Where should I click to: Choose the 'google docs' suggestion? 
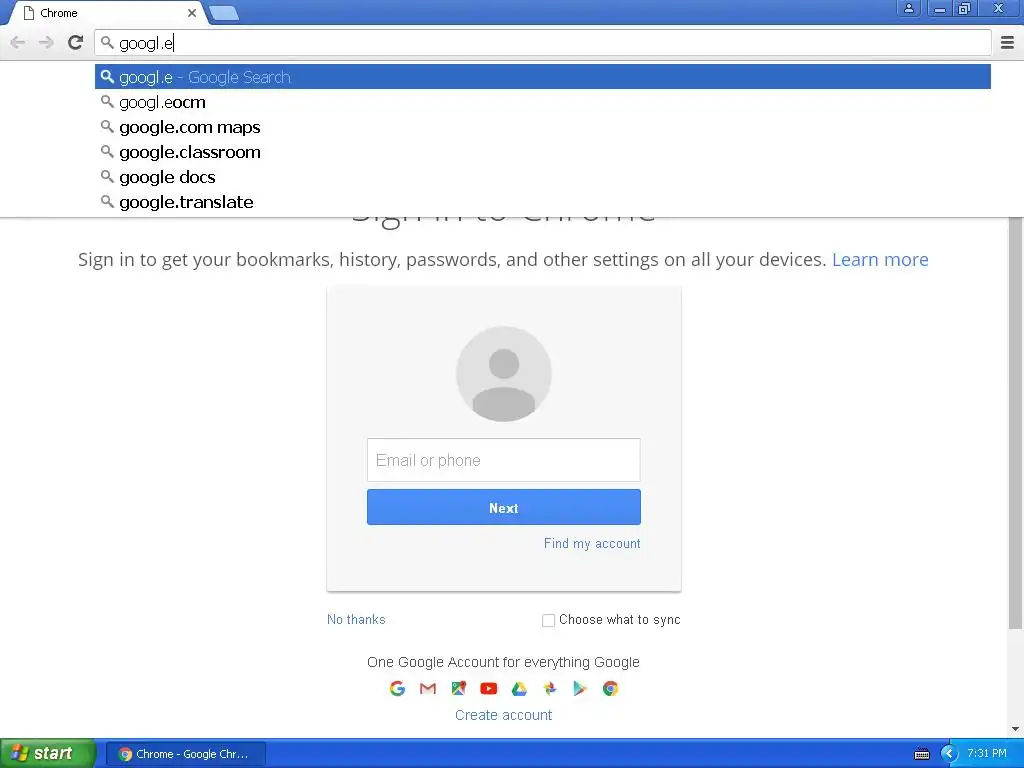click(x=542, y=176)
